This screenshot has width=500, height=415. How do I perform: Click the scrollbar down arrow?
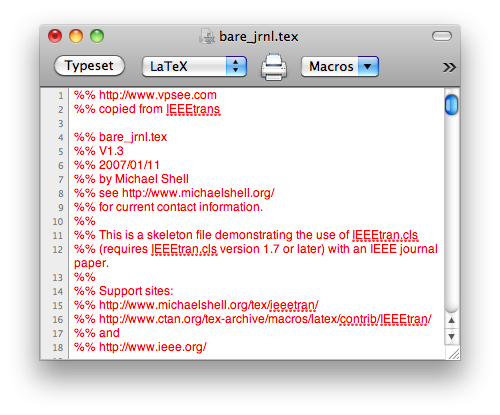pos(452,336)
